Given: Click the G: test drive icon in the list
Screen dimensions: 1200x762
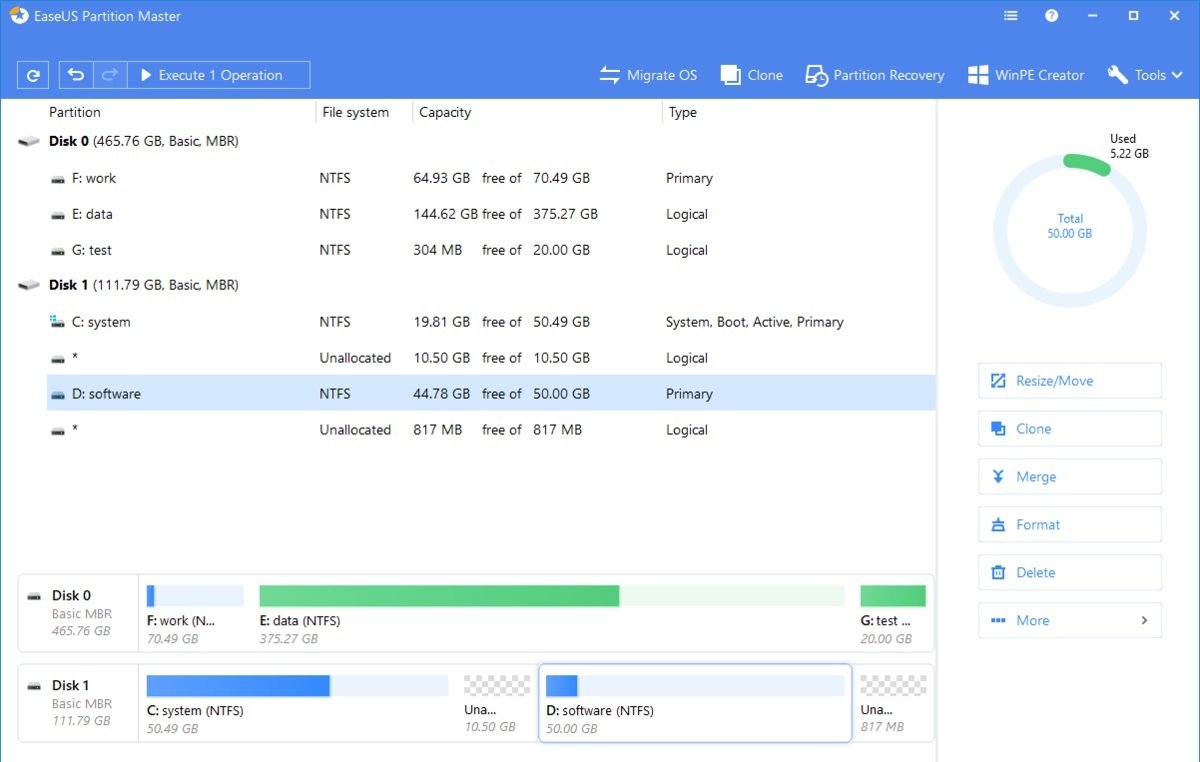Looking at the screenshot, I should pyautogui.click(x=58, y=250).
